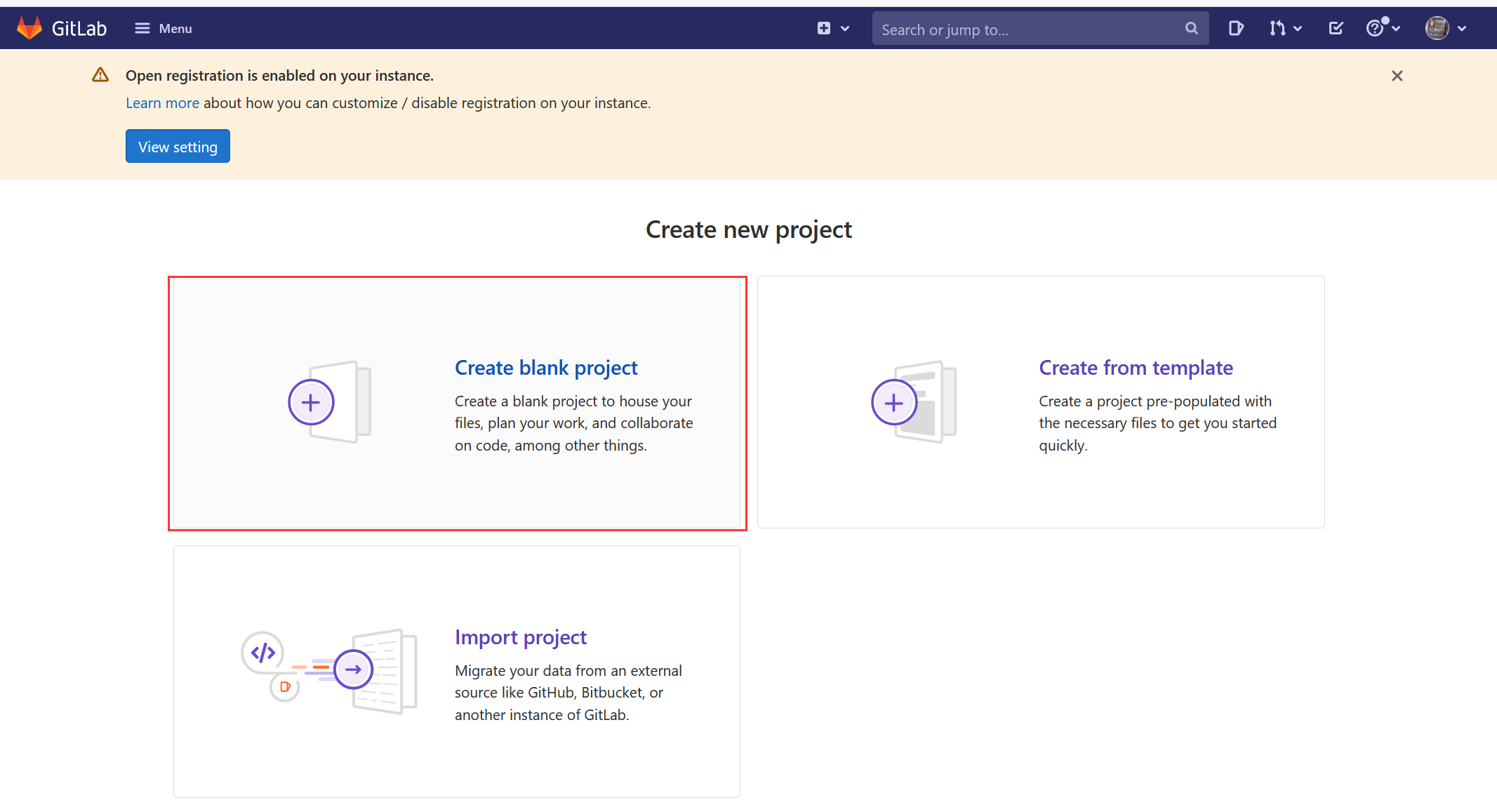The image size is (1497, 812).
Task: Click the search magnifier icon
Action: (x=1191, y=28)
